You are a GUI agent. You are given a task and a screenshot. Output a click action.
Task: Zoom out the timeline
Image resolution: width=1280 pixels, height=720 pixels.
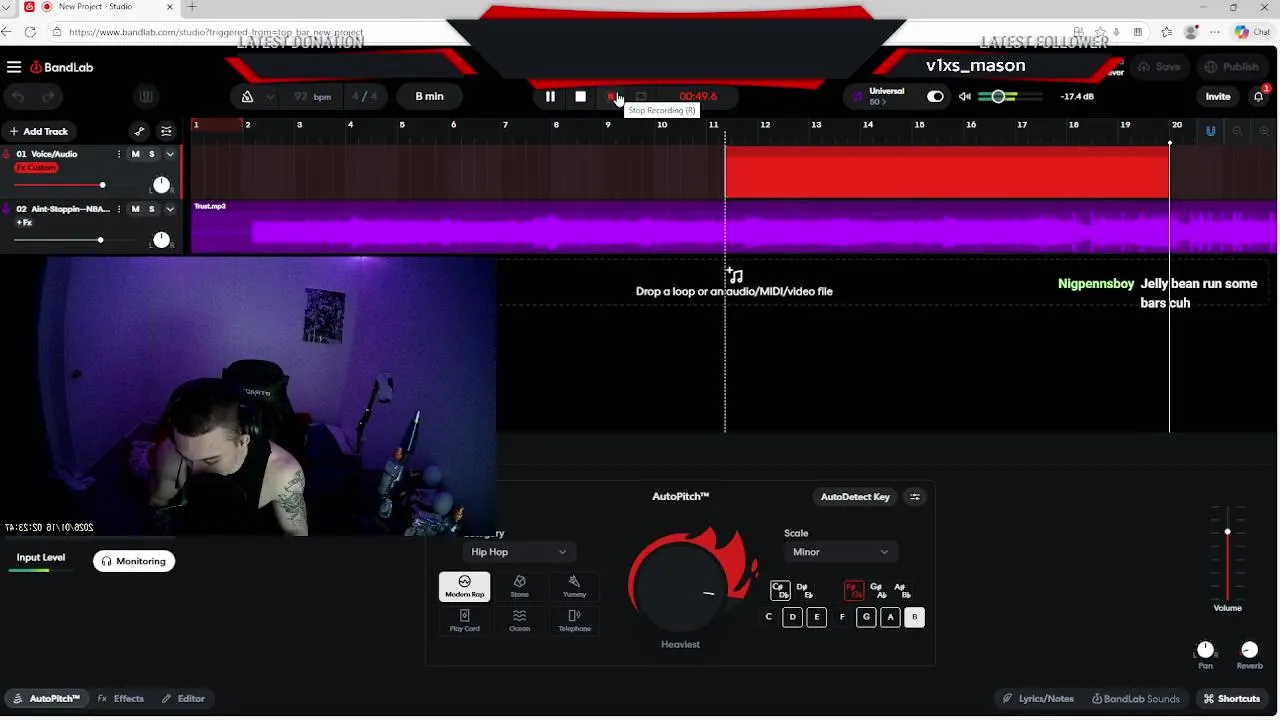pos(1238,131)
